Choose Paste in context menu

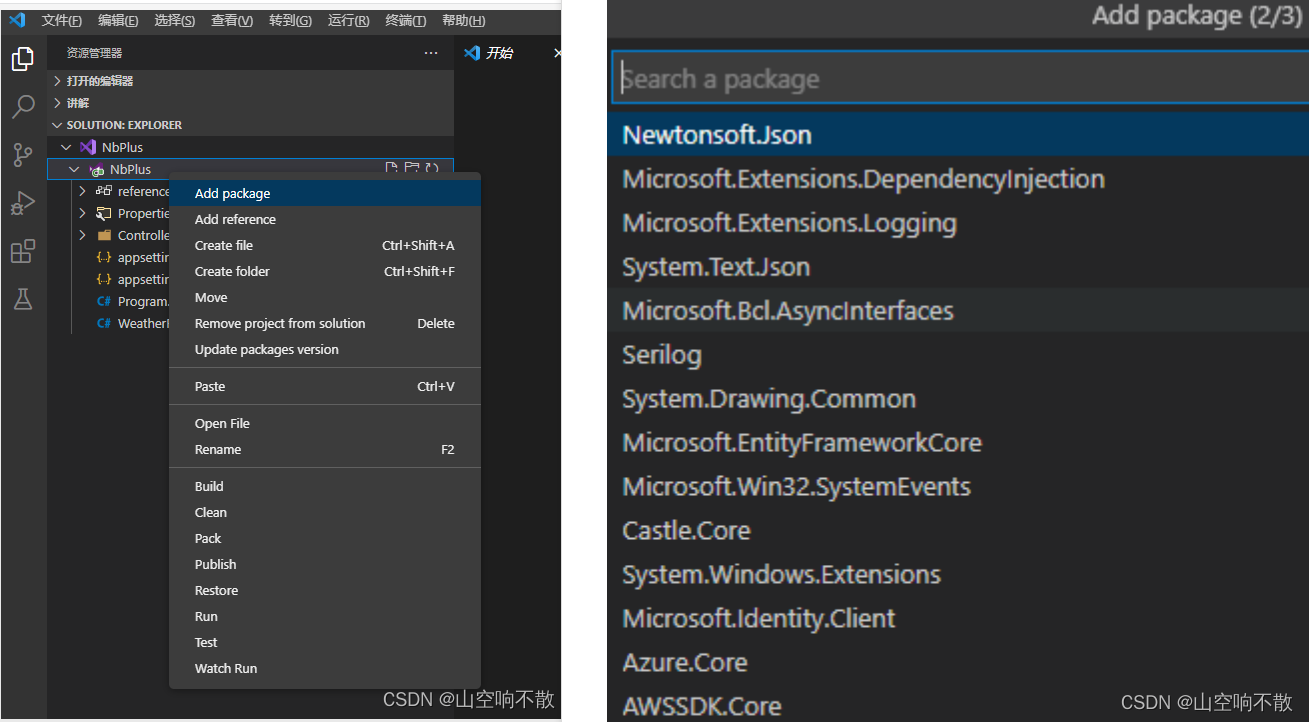[x=325, y=386]
